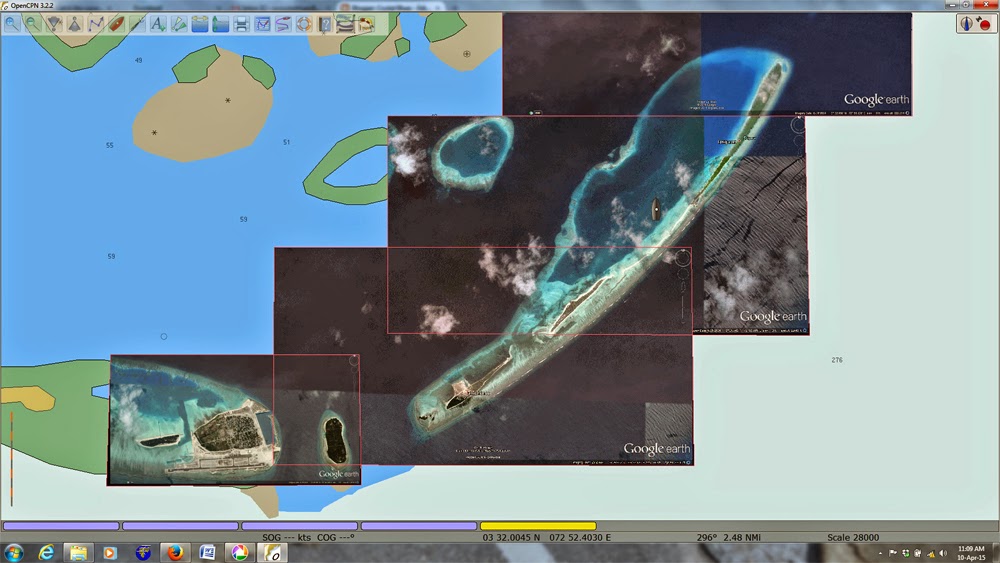
Task: Open Windows Media Player taskbar icon
Action: pos(110,553)
